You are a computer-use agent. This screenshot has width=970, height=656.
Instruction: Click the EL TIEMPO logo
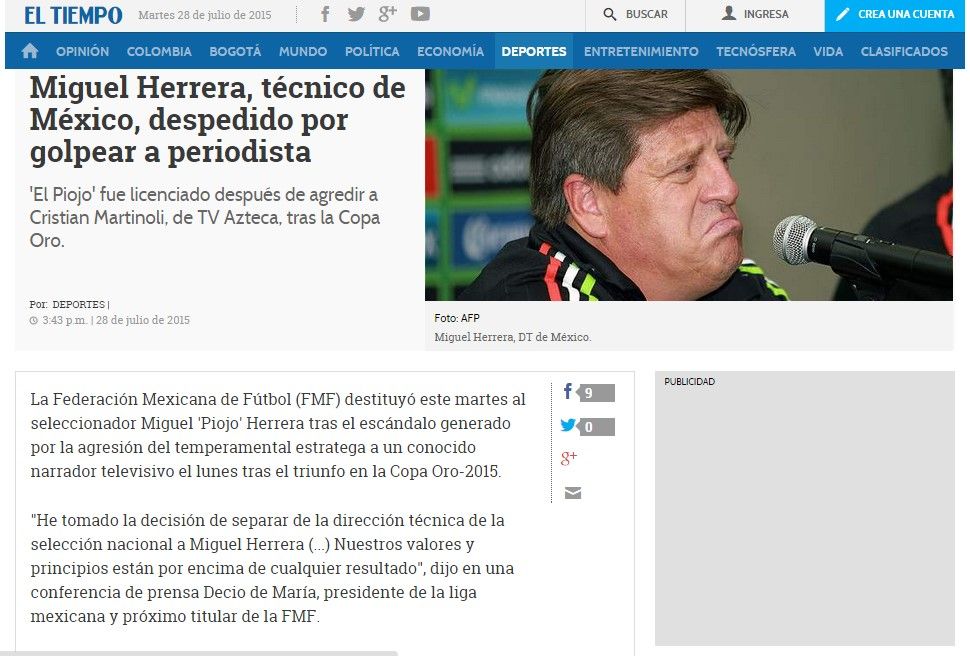tap(73, 15)
